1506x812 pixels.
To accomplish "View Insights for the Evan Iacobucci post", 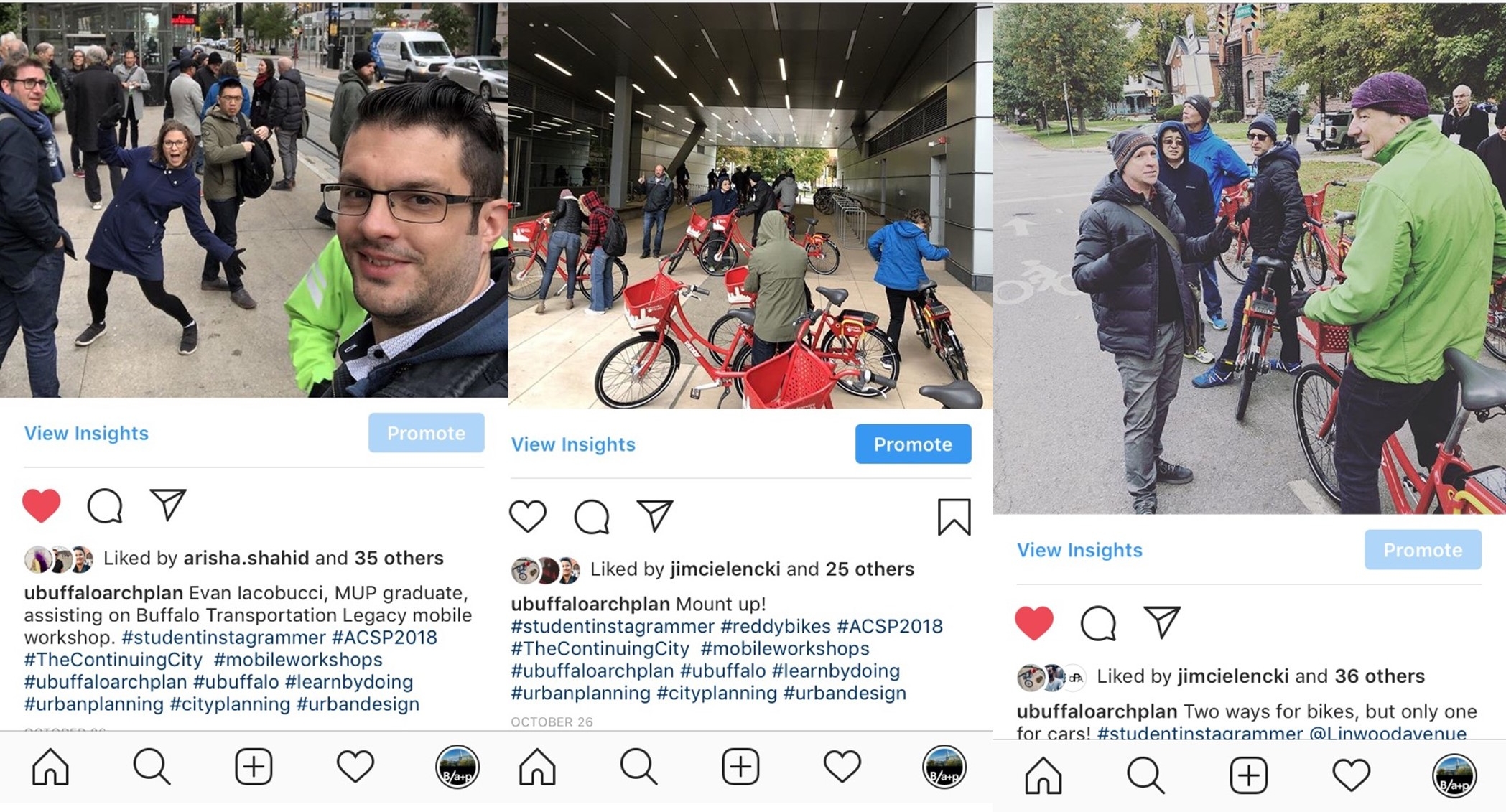I will pyautogui.click(x=86, y=434).
